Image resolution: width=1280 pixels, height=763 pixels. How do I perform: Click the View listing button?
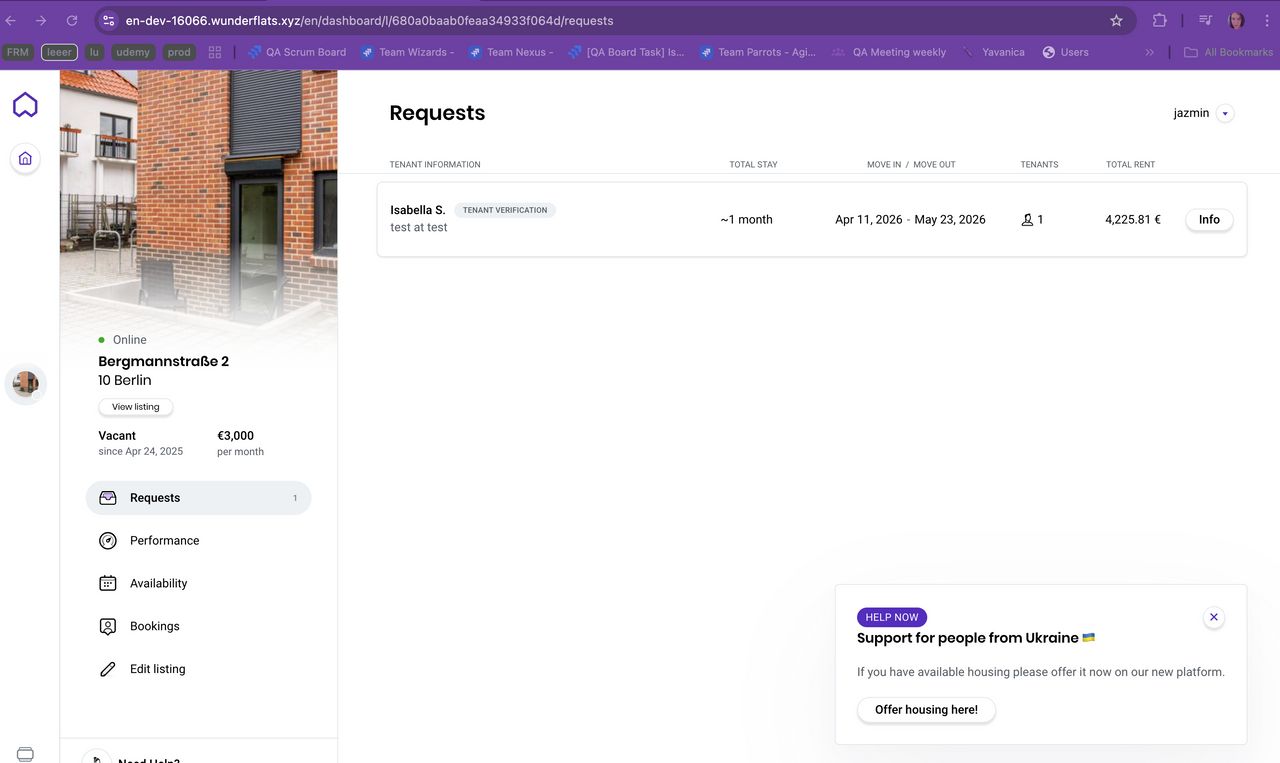click(x=135, y=407)
